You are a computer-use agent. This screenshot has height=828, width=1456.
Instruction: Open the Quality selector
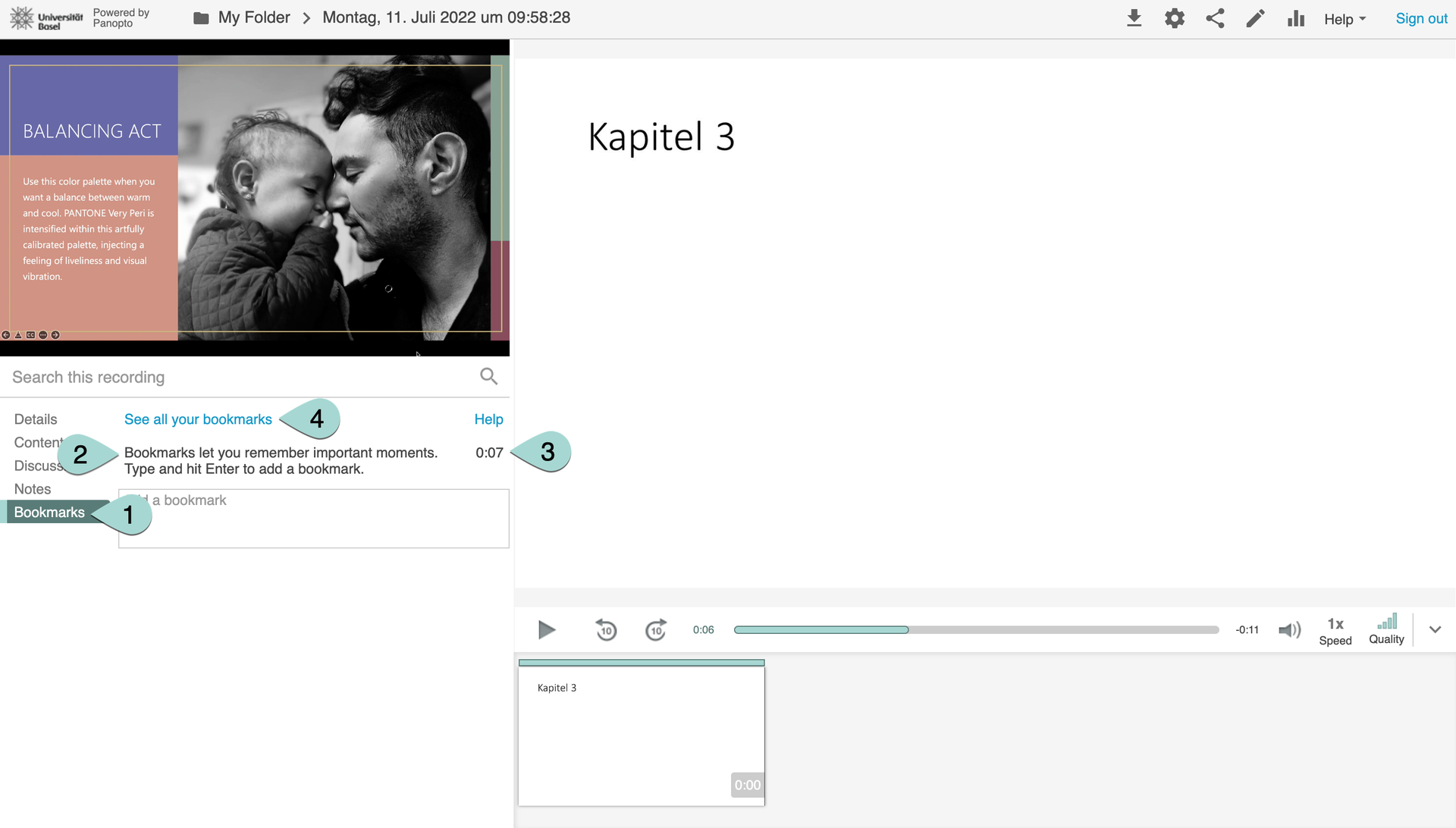tap(1386, 629)
